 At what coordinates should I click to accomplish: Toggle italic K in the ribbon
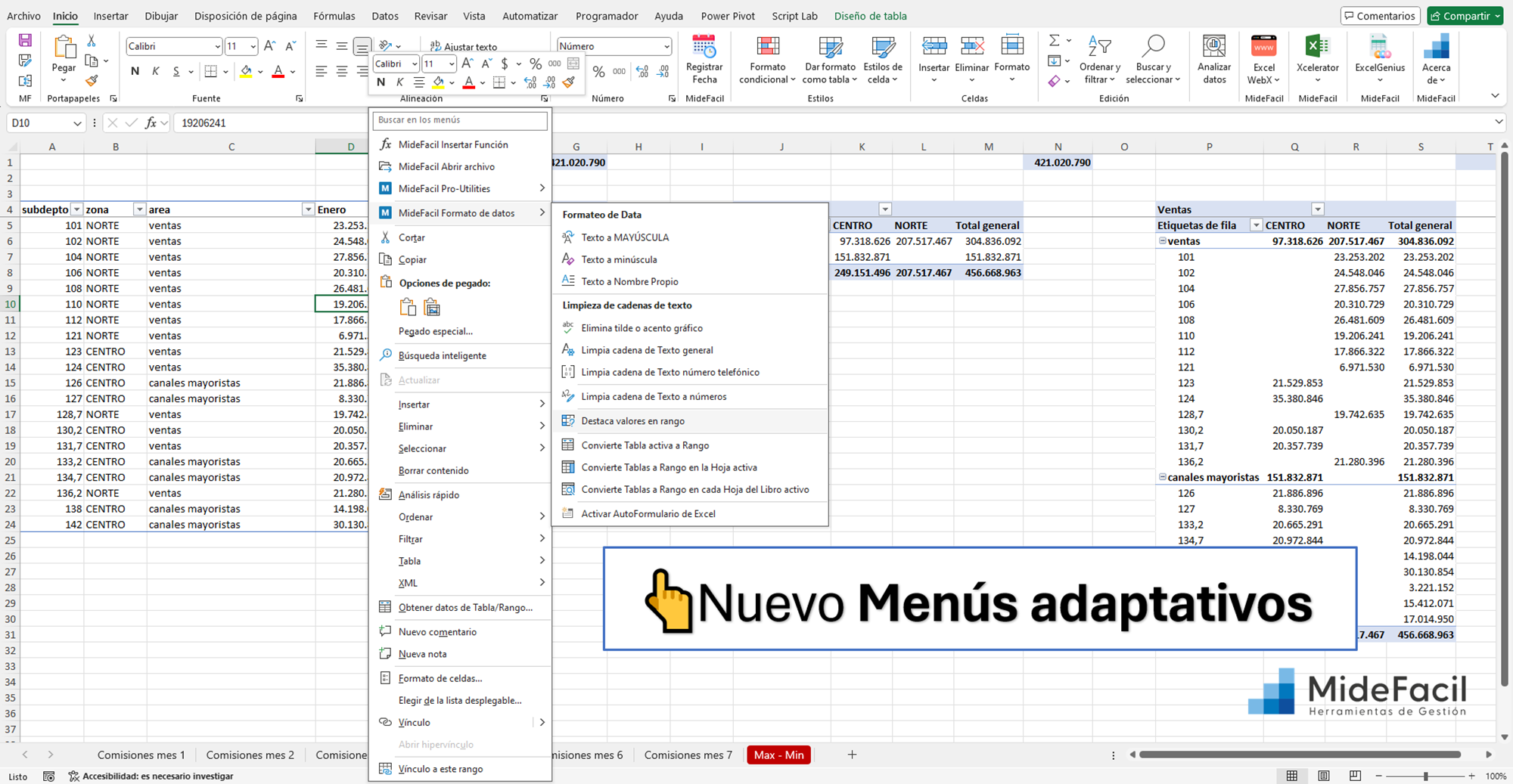[x=155, y=71]
